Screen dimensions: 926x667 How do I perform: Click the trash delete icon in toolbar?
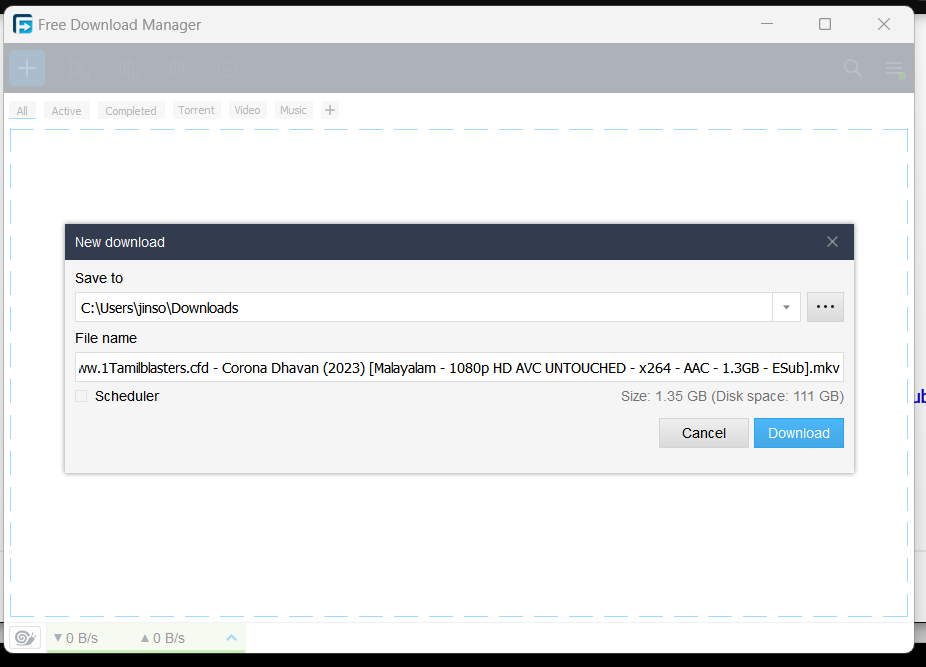click(177, 69)
